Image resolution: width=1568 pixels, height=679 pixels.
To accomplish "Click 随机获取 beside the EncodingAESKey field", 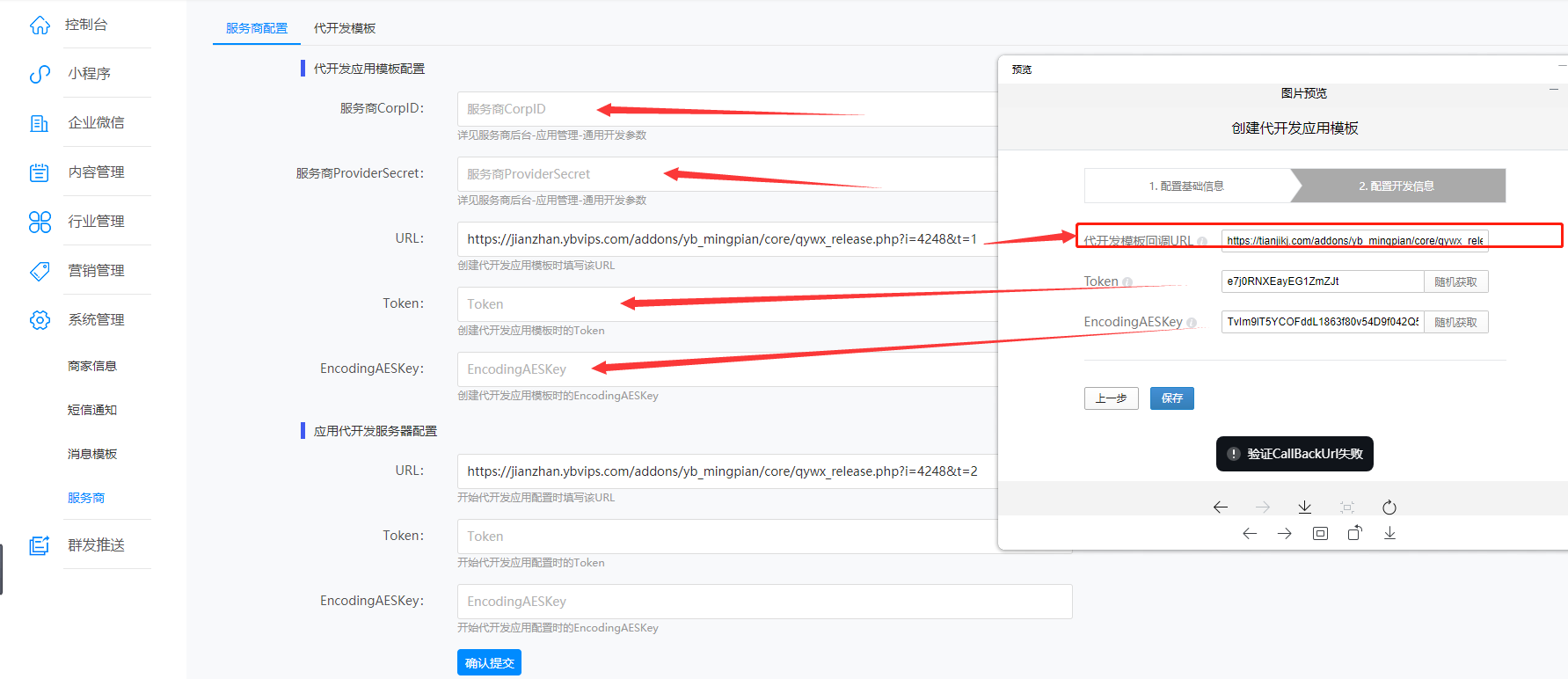I will point(1456,322).
